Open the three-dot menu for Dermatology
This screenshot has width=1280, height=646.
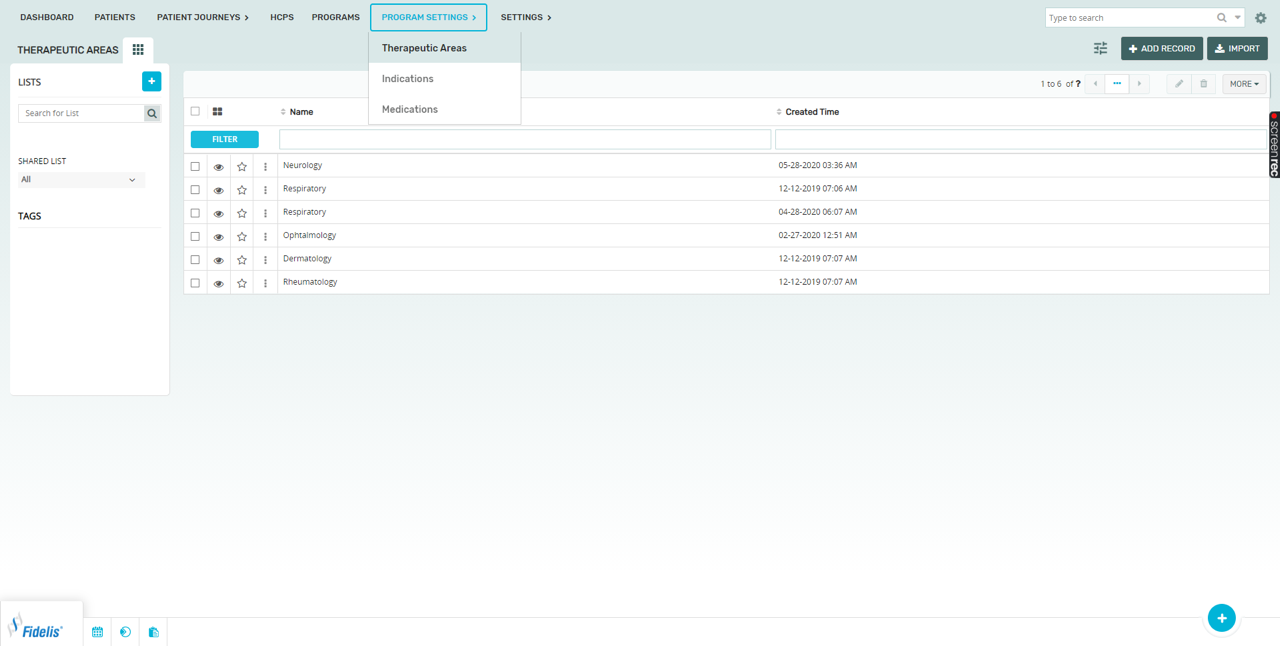(x=265, y=260)
